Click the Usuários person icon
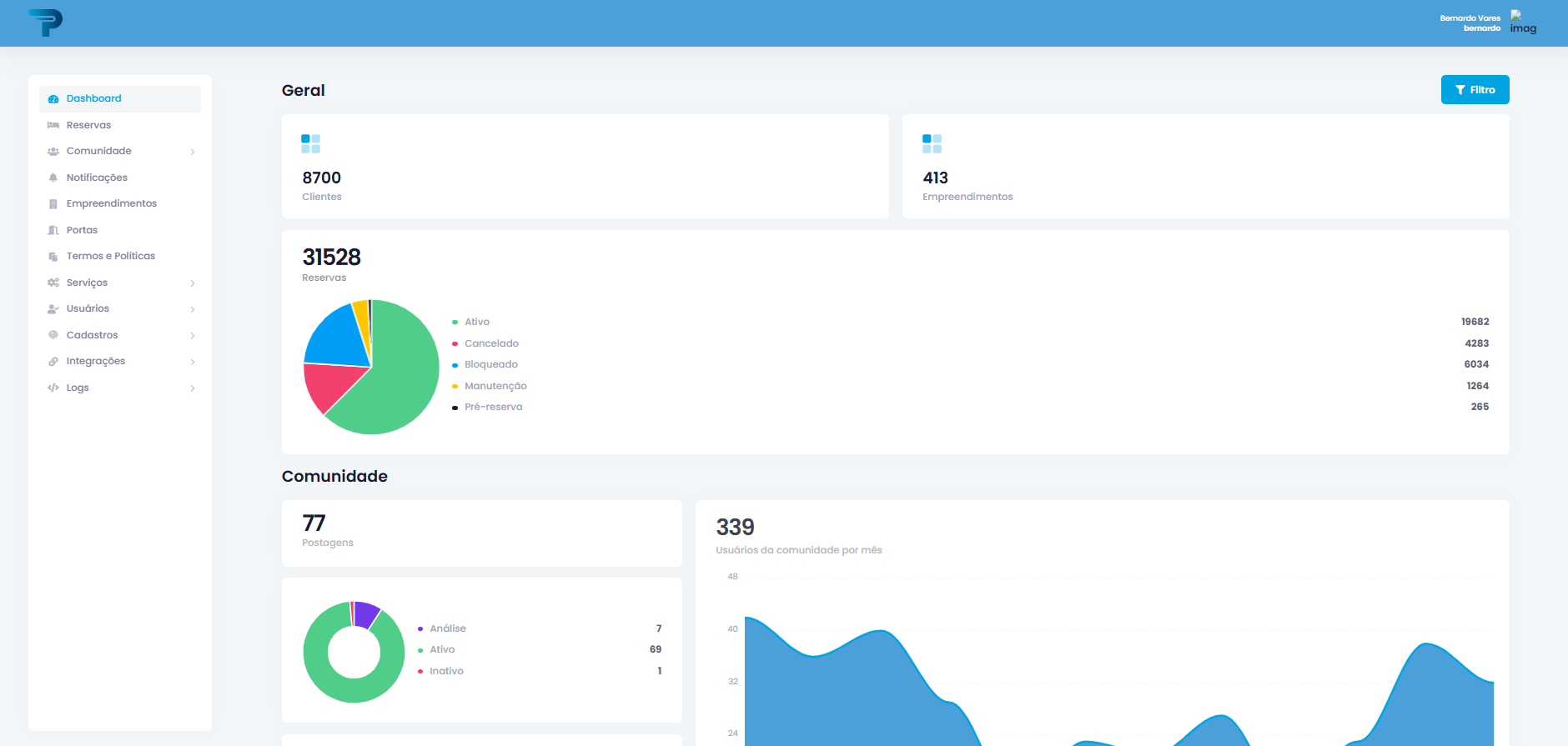 click(x=53, y=309)
